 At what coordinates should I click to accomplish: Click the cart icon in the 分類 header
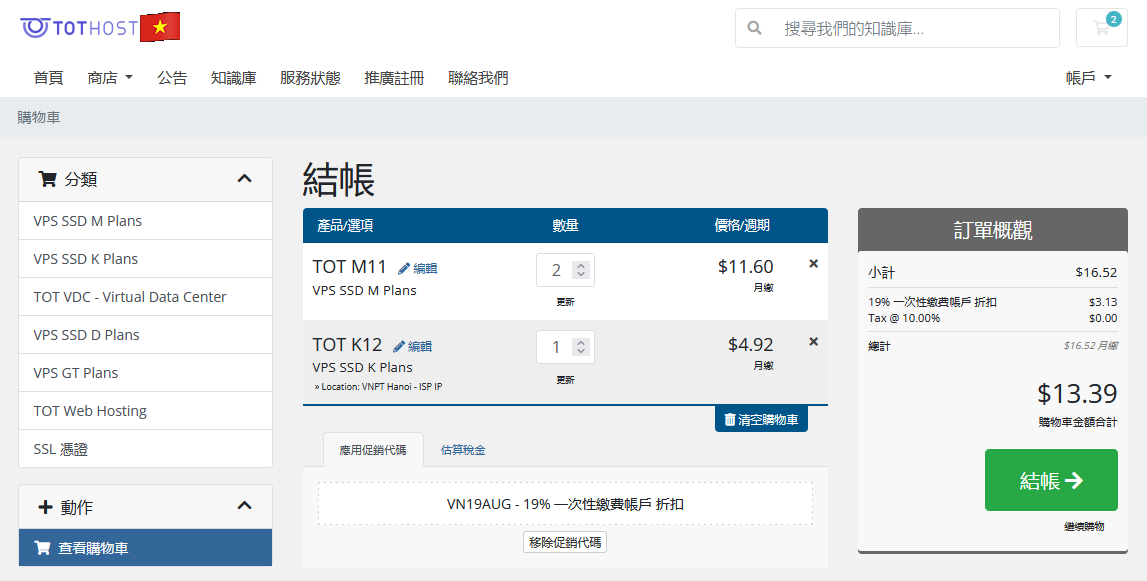point(48,179)
